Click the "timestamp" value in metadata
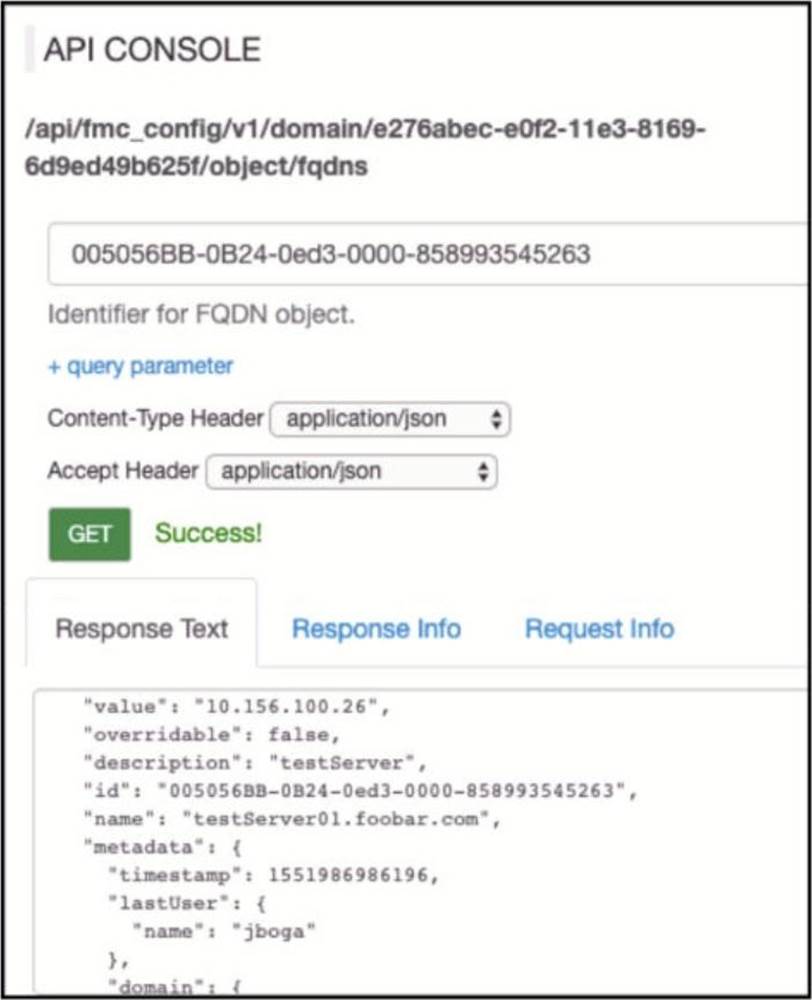 (352, 876)
